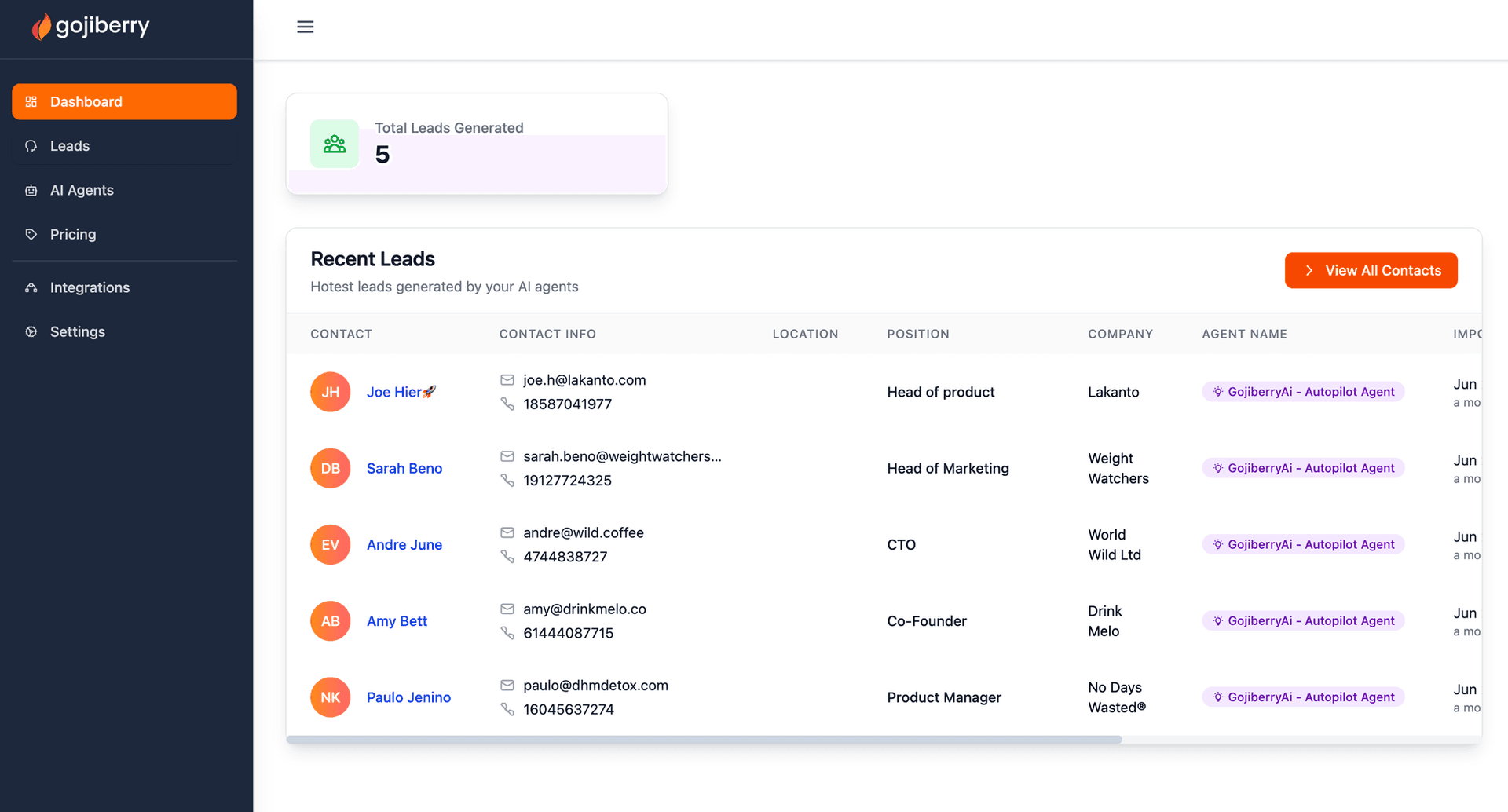Click the email icon in Sarah Beno's row
1508x812 pixels.
click(x=507, y=456)
